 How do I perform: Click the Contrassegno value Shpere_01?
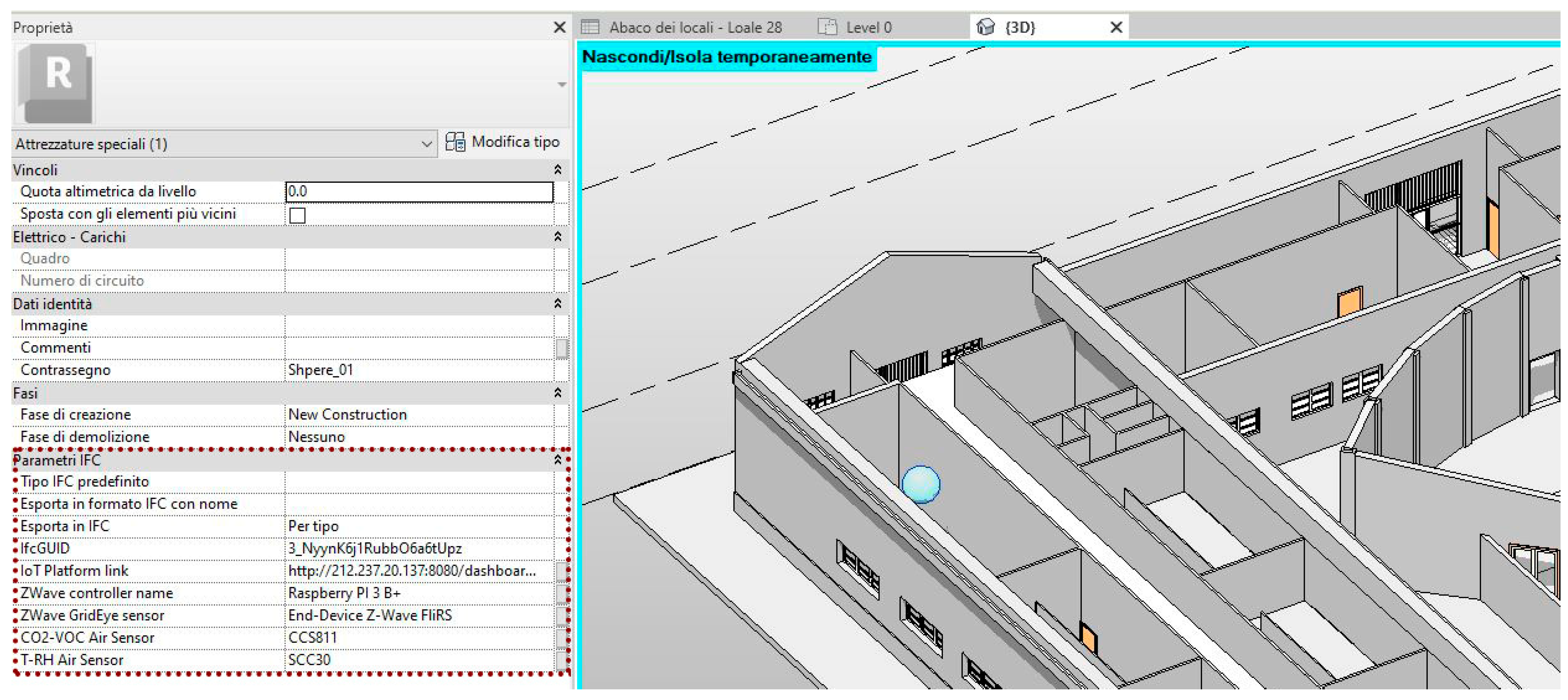coord(320,370)
